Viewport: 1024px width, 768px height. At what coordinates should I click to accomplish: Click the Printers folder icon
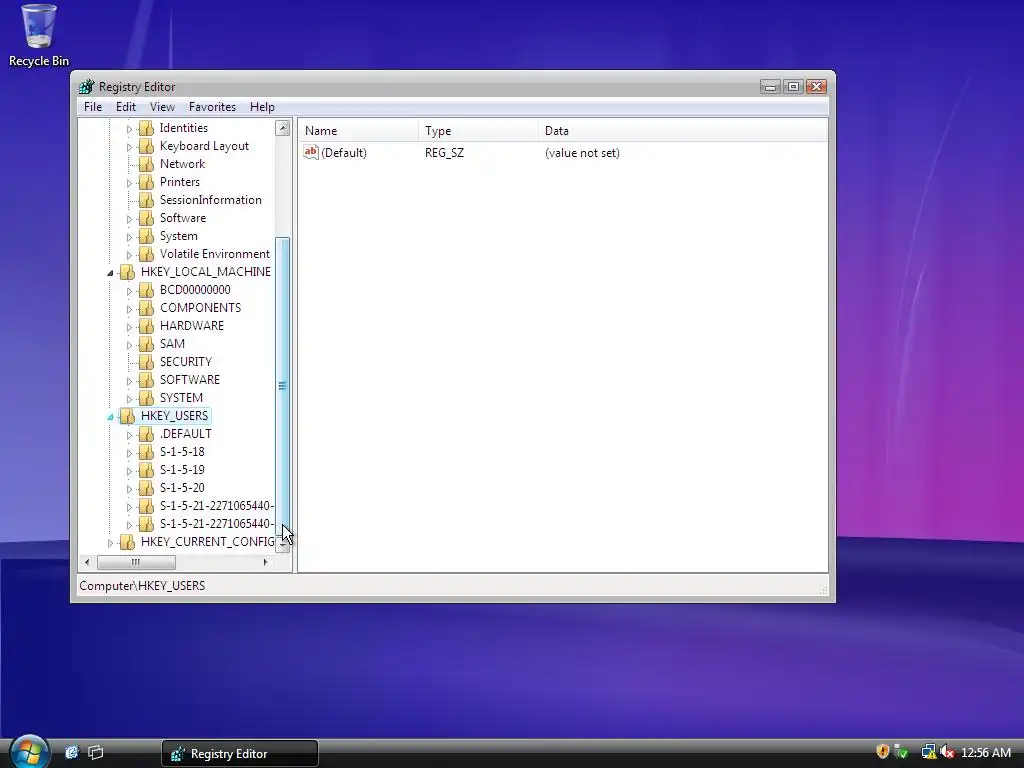(146, 182)
